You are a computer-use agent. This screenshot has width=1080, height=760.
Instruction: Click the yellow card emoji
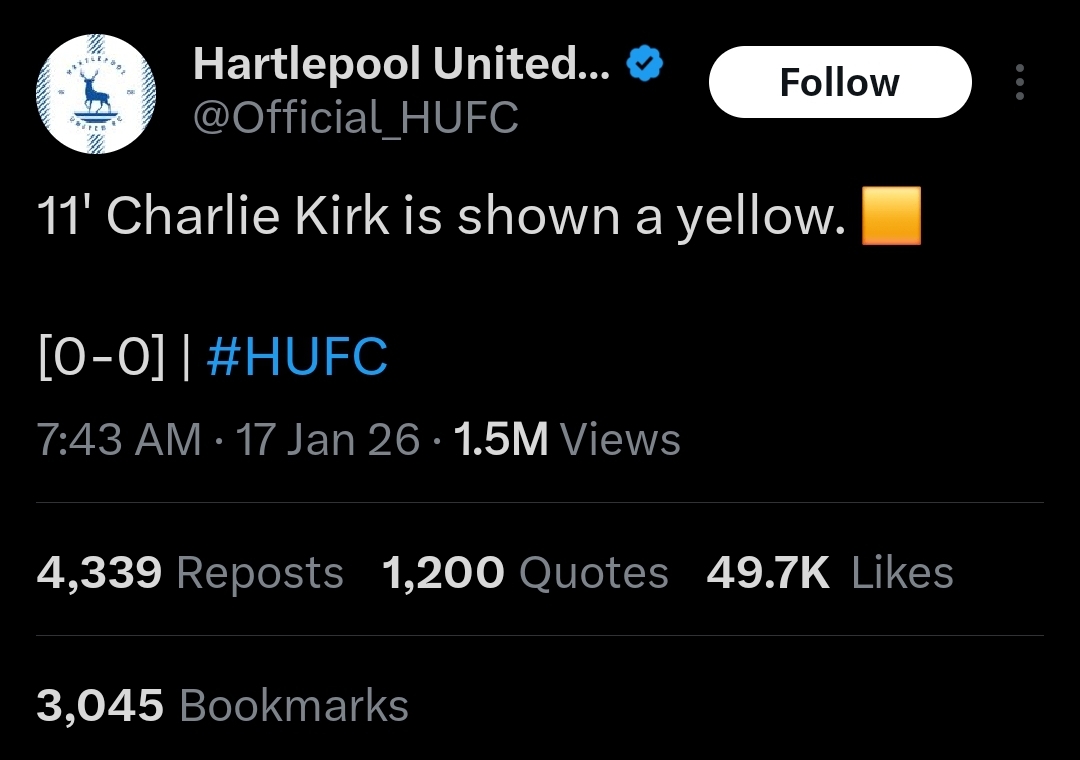click(x=891, y=216)
